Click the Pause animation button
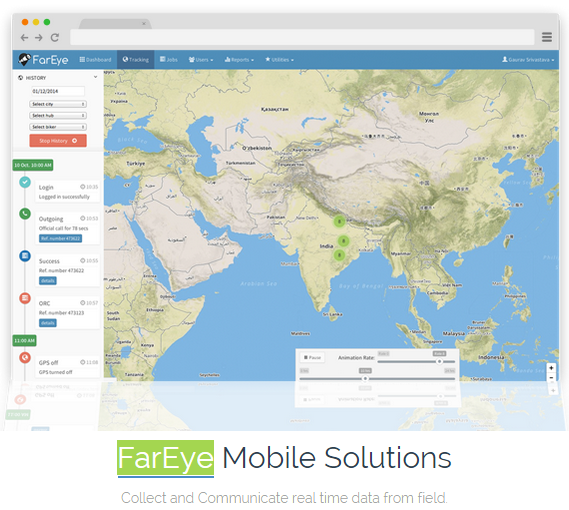Image resolution: width=569 pixels, height=510 pixels. 312,358
